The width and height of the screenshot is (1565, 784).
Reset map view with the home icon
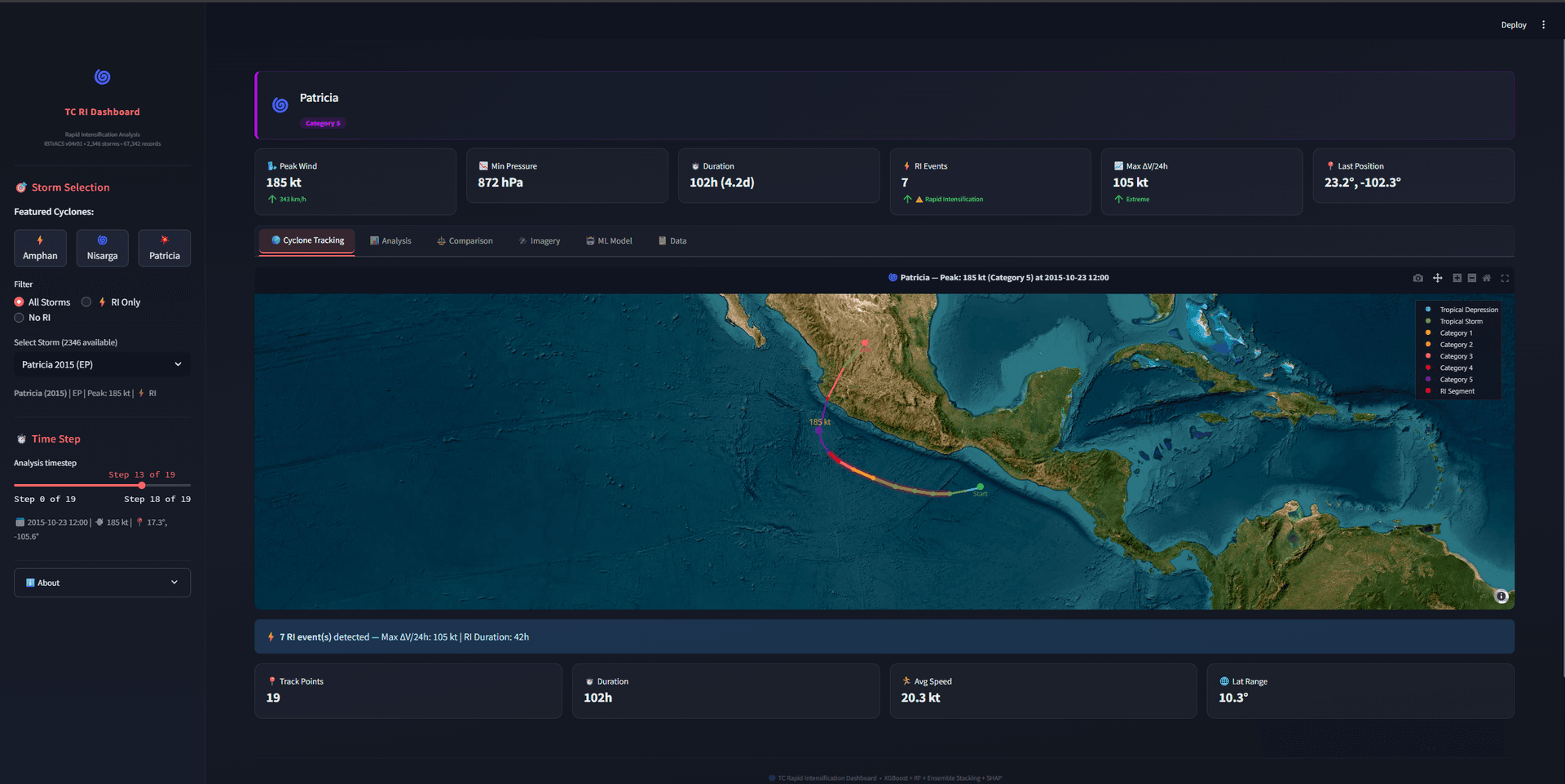(x=1488, y=278)
